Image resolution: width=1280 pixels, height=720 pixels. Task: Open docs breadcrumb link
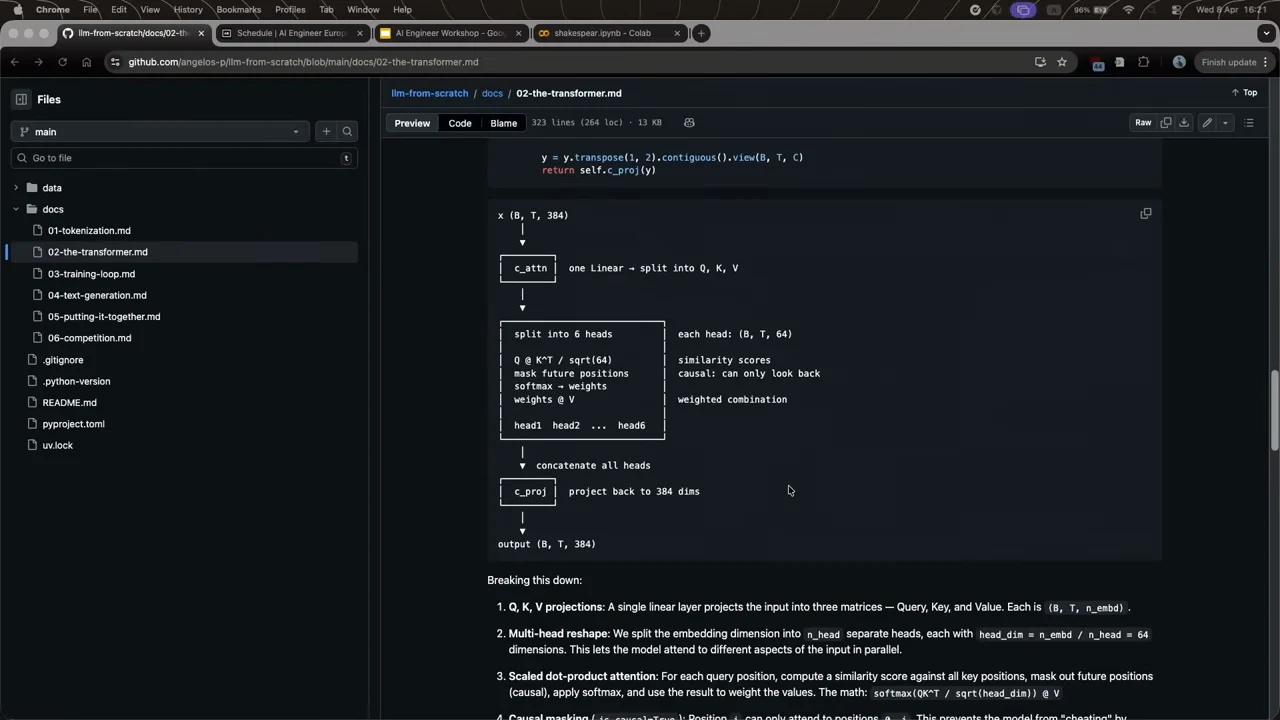[492, 93]
